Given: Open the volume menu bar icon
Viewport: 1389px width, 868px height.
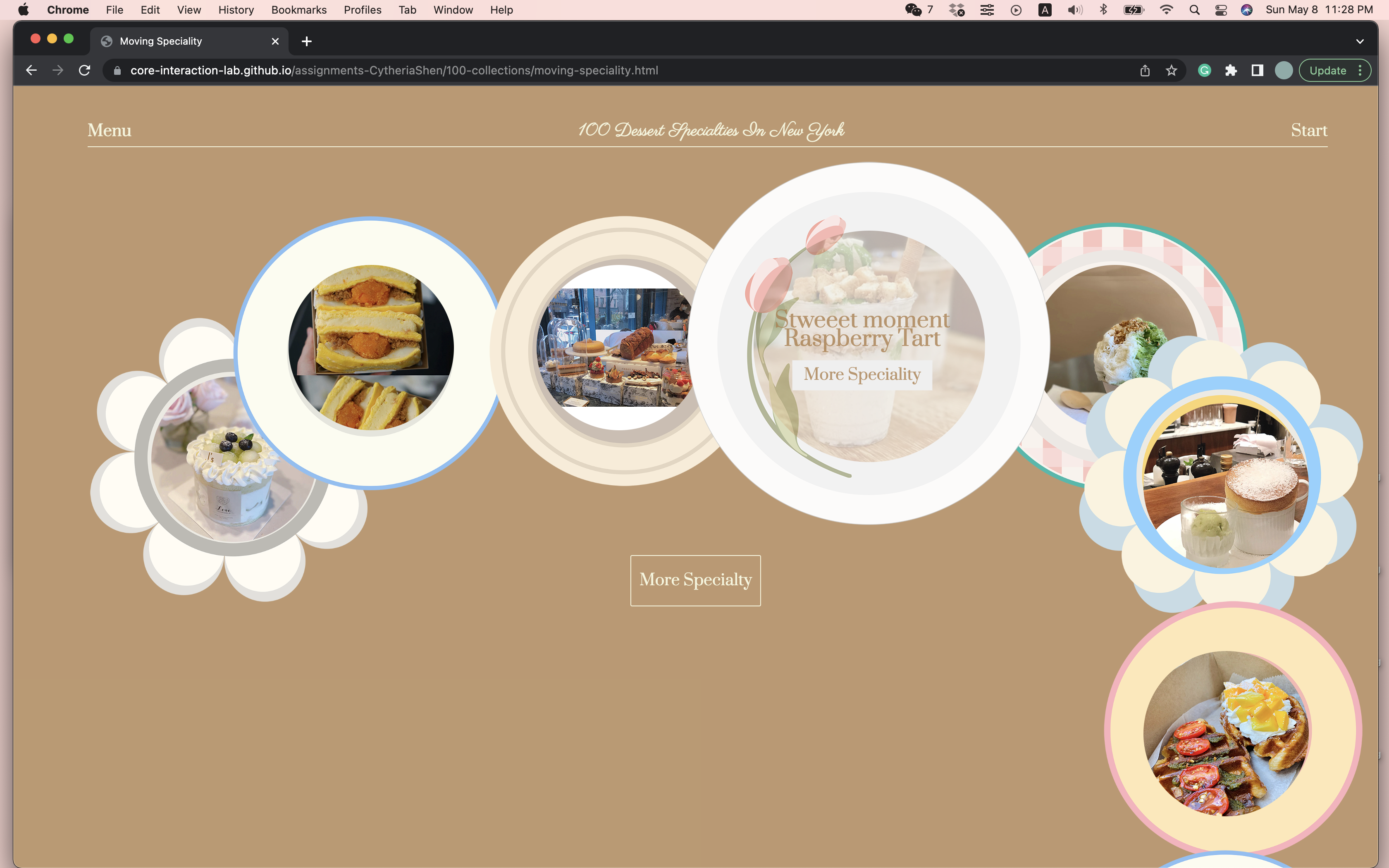Looking at the screenshot, I should tap(1074, 10).
